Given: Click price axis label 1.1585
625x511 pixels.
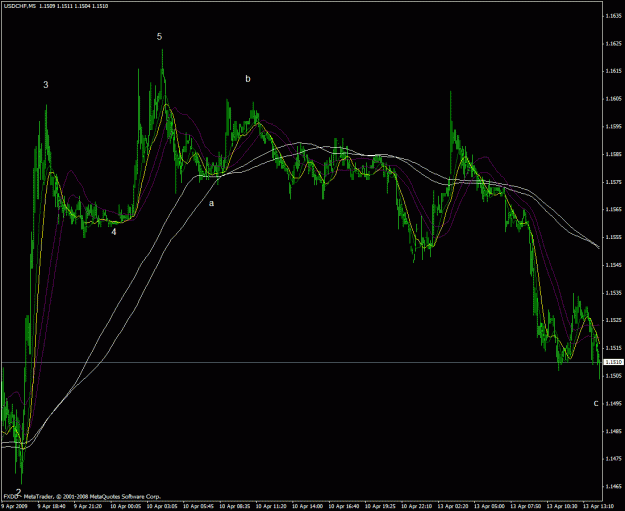Looking at the screenshot, I should (x=613, y=154).
